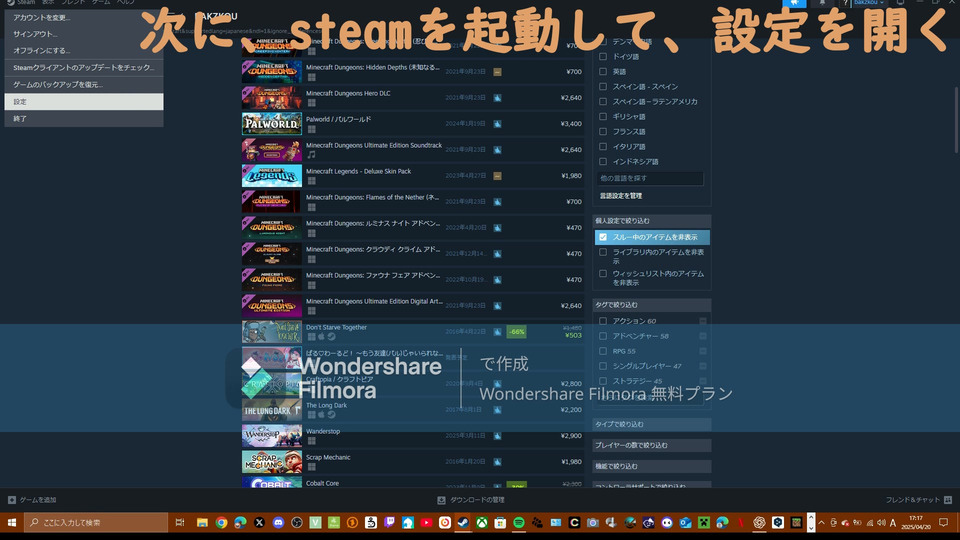Open X app on taskbar
The image size is (960, 540).
(x=259, y=522)
